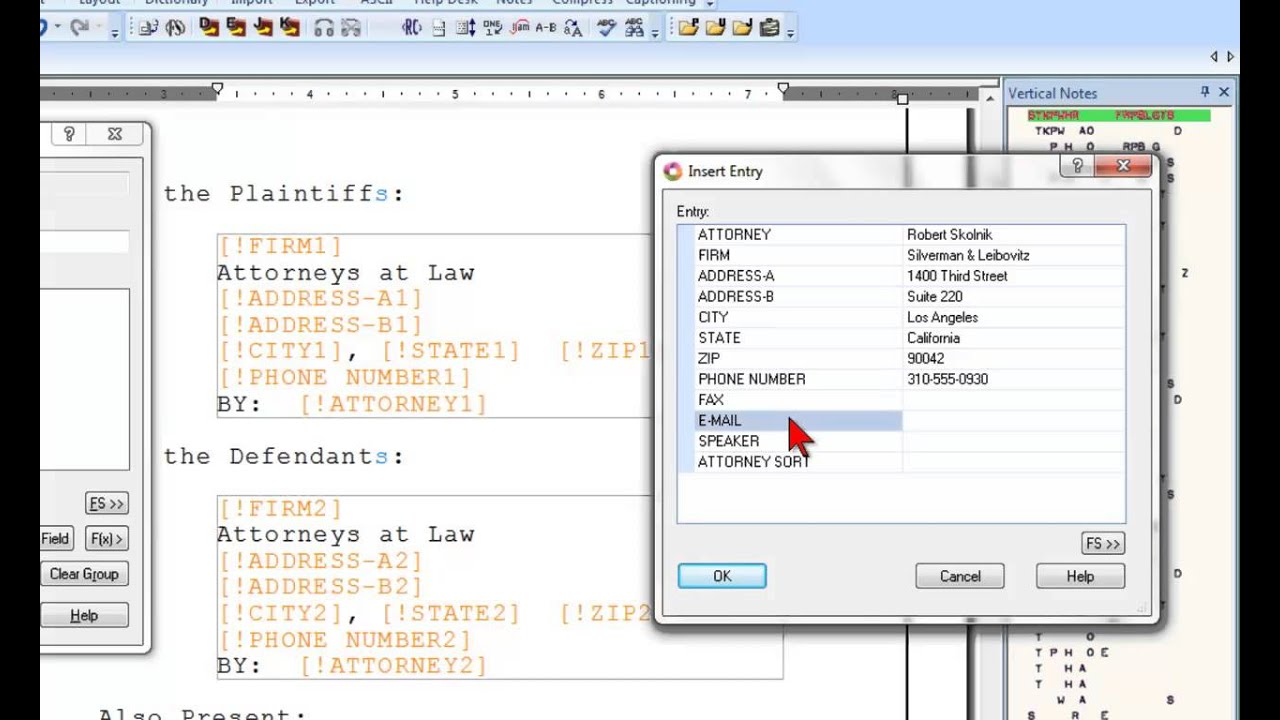This screenshot has width=1280, height=720.
Task: Click the red D folder toolbar icon
Action: [x=208, y=27]
